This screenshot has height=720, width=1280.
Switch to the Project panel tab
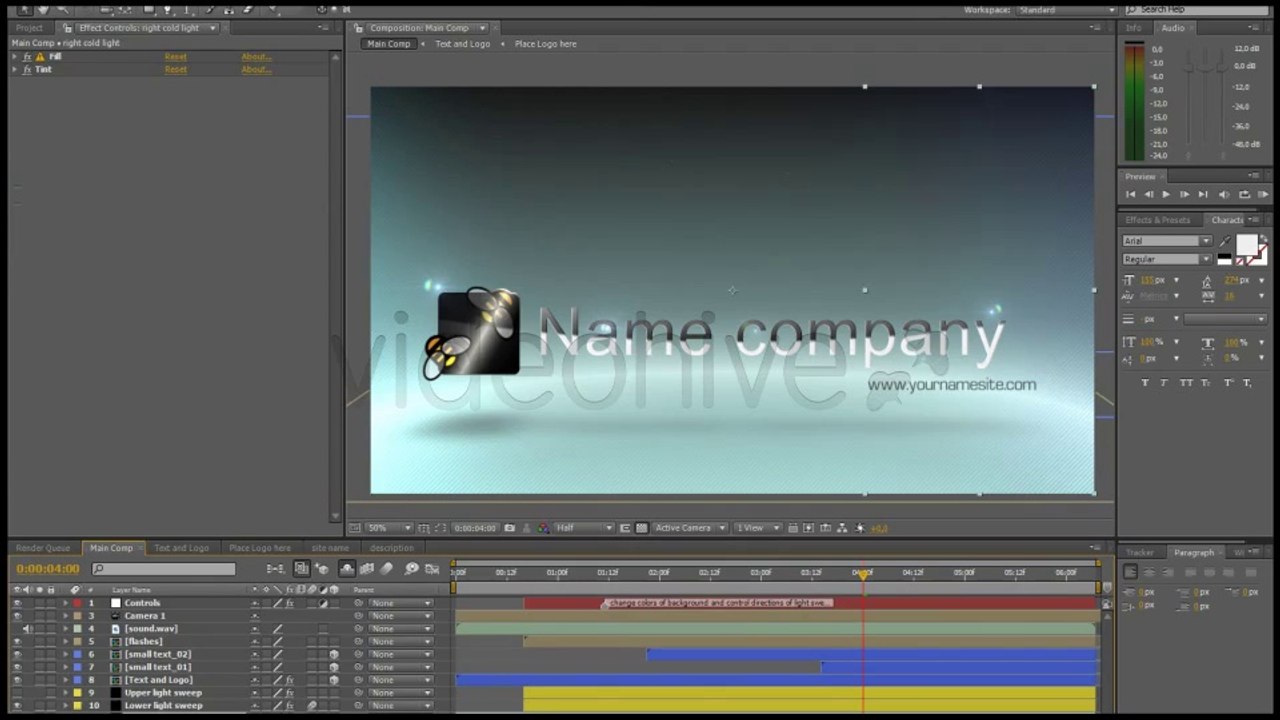[x=29, y=28]
